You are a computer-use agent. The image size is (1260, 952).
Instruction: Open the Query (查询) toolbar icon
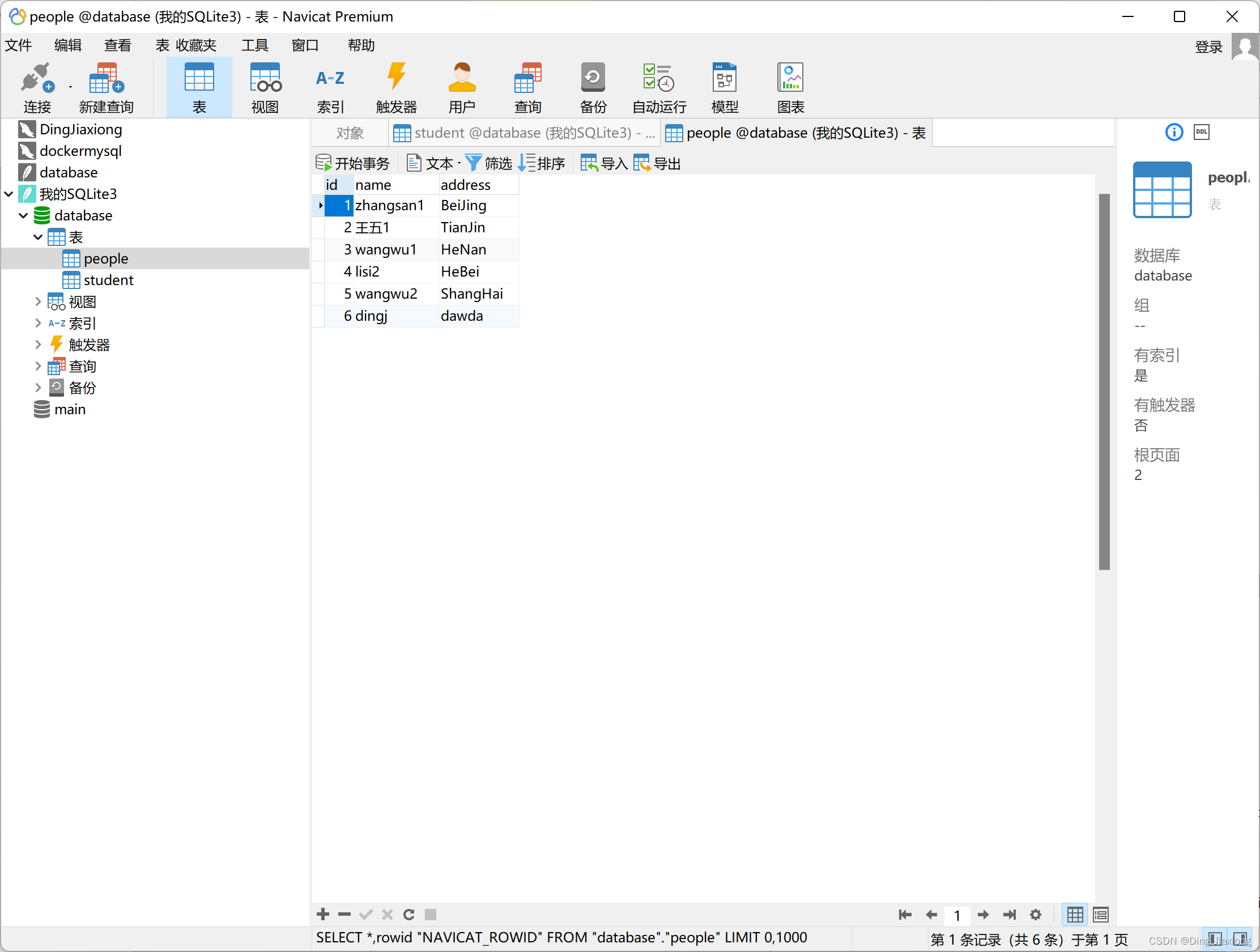click(527, 88)
